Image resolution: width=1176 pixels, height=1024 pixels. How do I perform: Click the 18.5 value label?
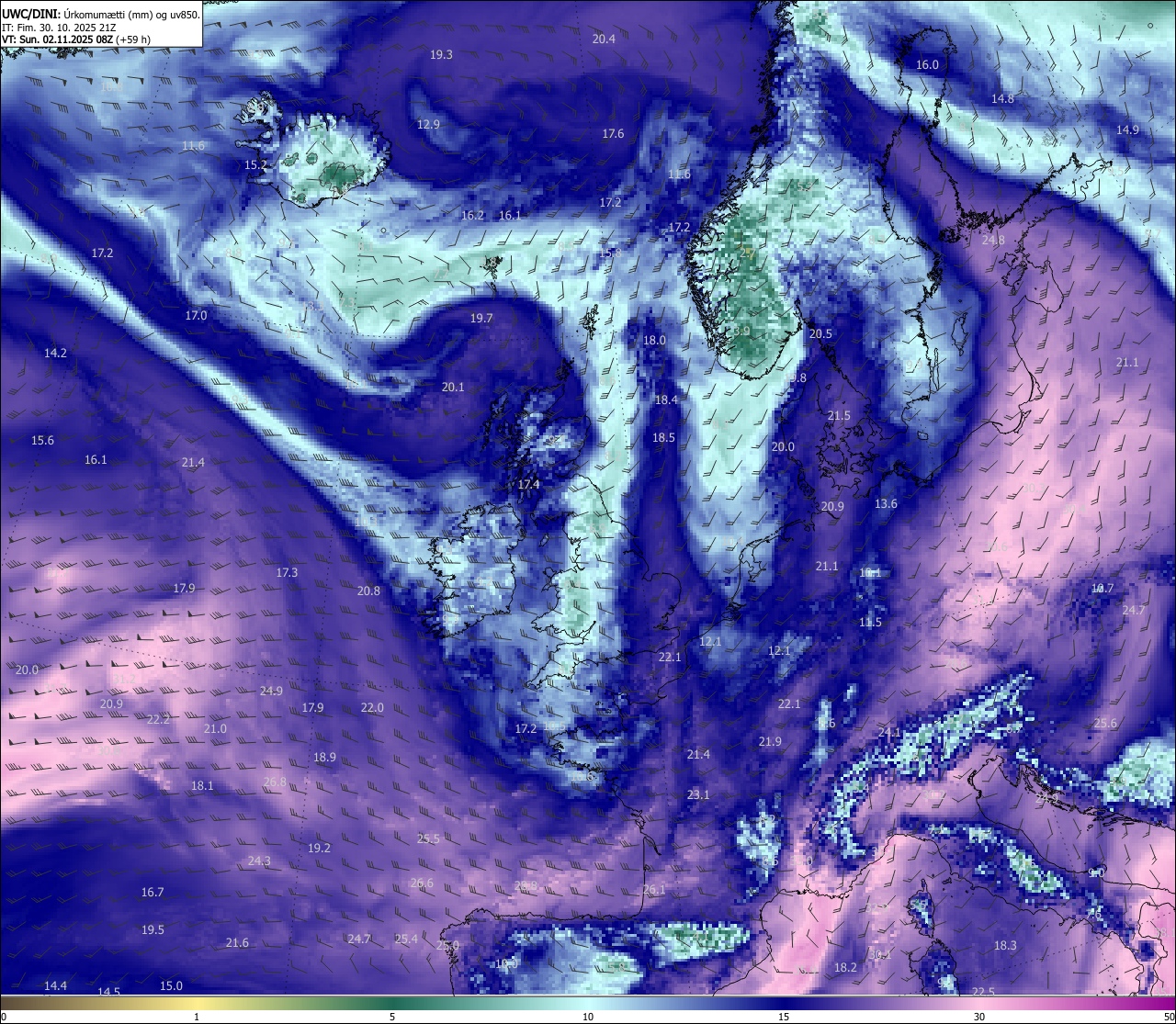(663, 439)
